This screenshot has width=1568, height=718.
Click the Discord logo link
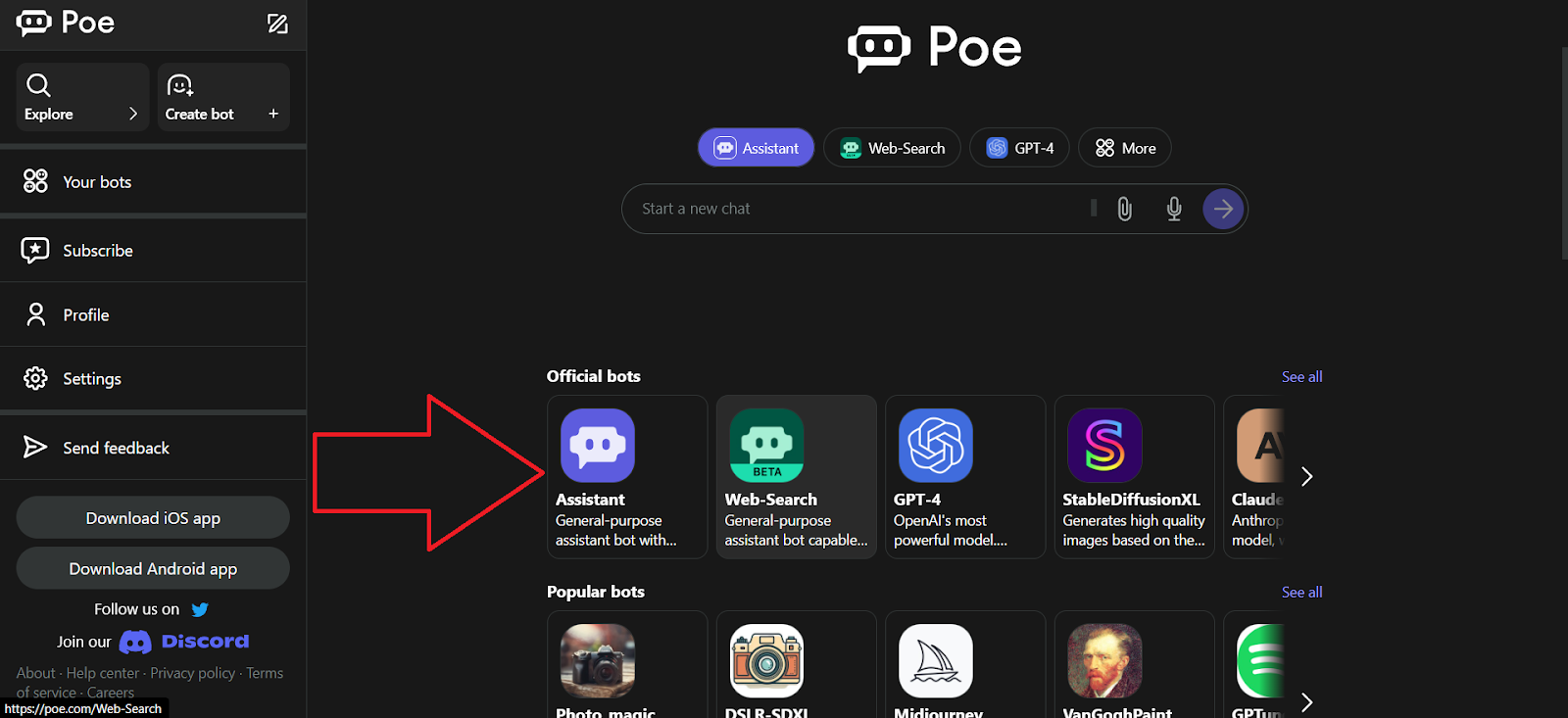pos(184,642)
